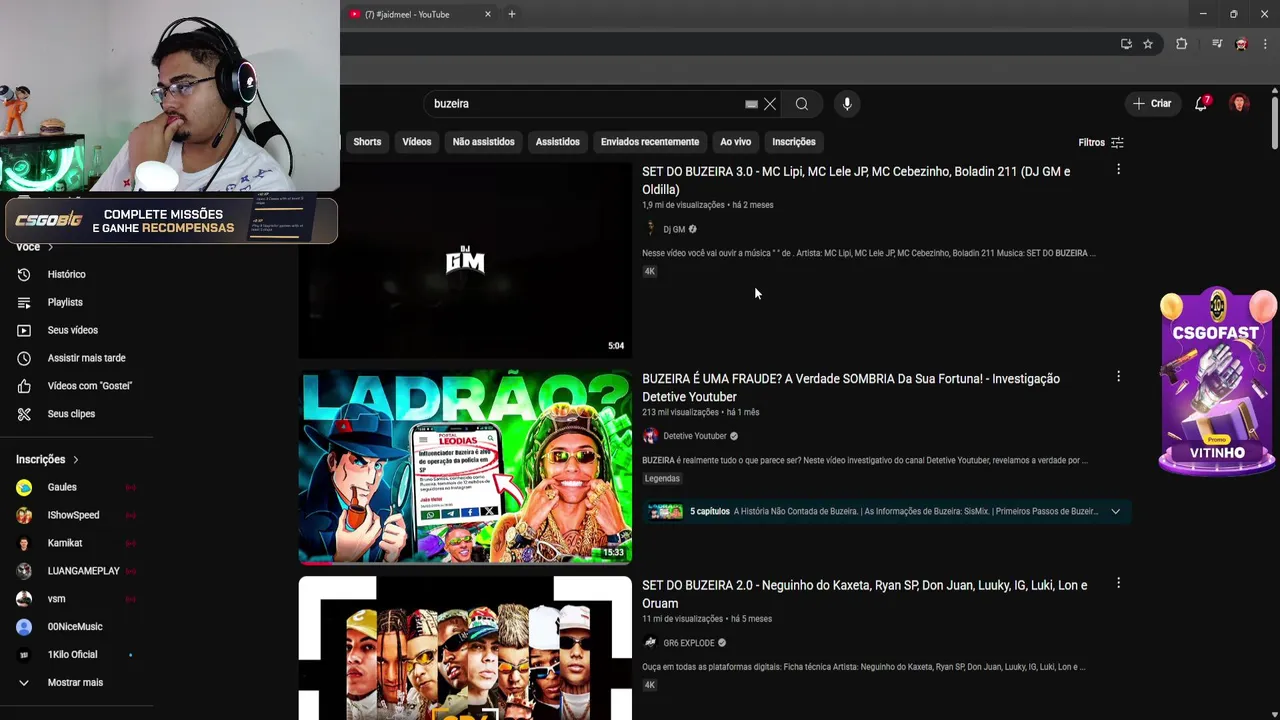The height and width of the screenshot is (720, 1280).
Task: Go to Seus vídeos in sidebar
Action: tap(72, 330)
